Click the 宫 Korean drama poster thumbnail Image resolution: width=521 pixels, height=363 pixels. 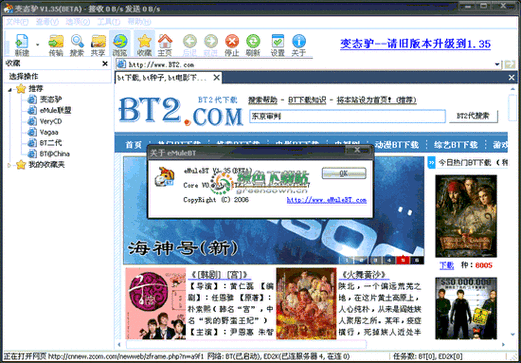[156, 303]
